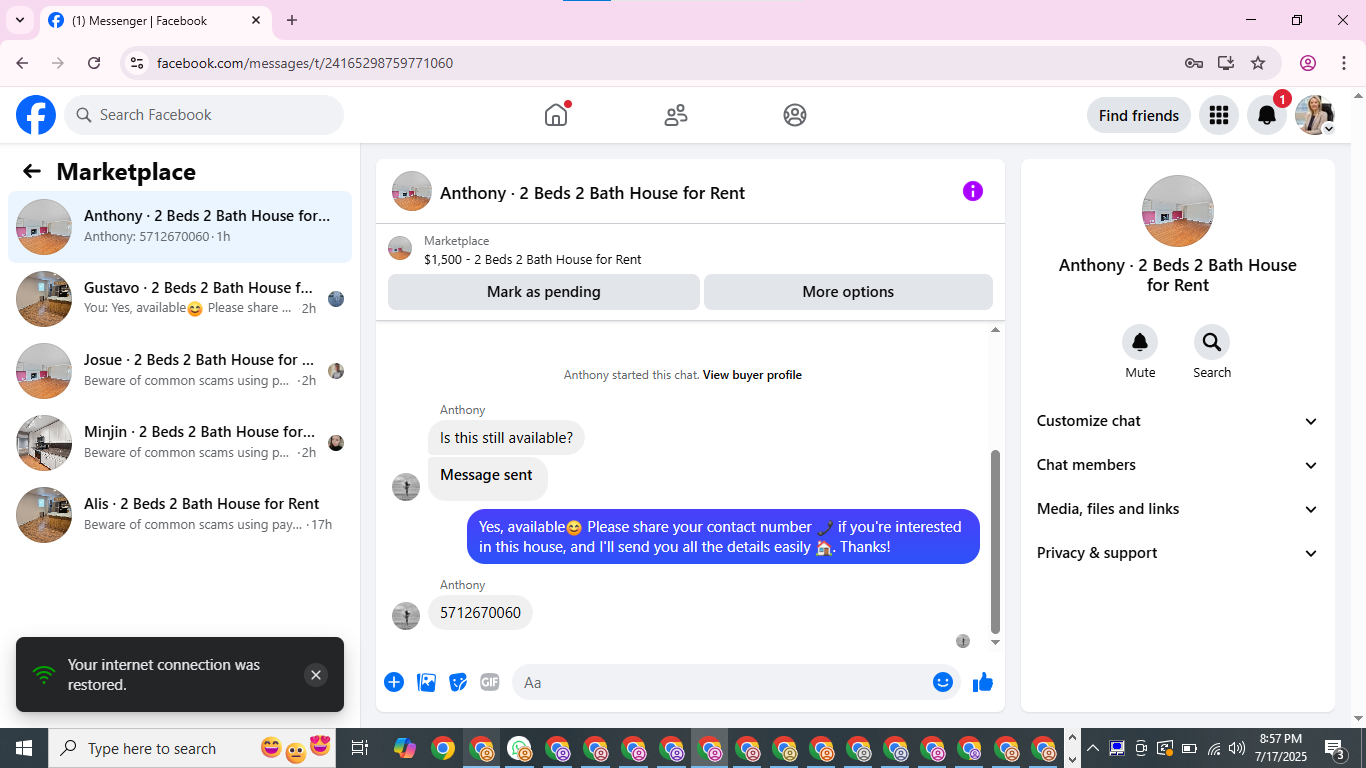1366x768 pixels.
Task: Click the chat scrollbar thumb
Action: point(995,541)
